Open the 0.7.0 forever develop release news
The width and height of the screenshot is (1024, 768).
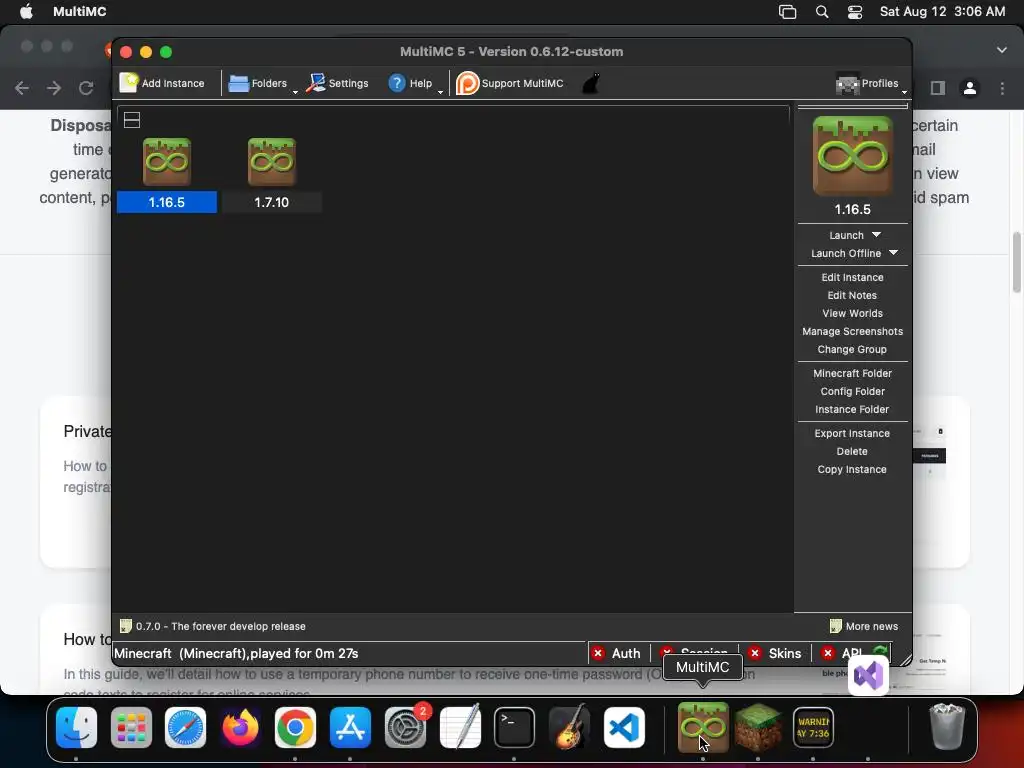tap(213, 626)
